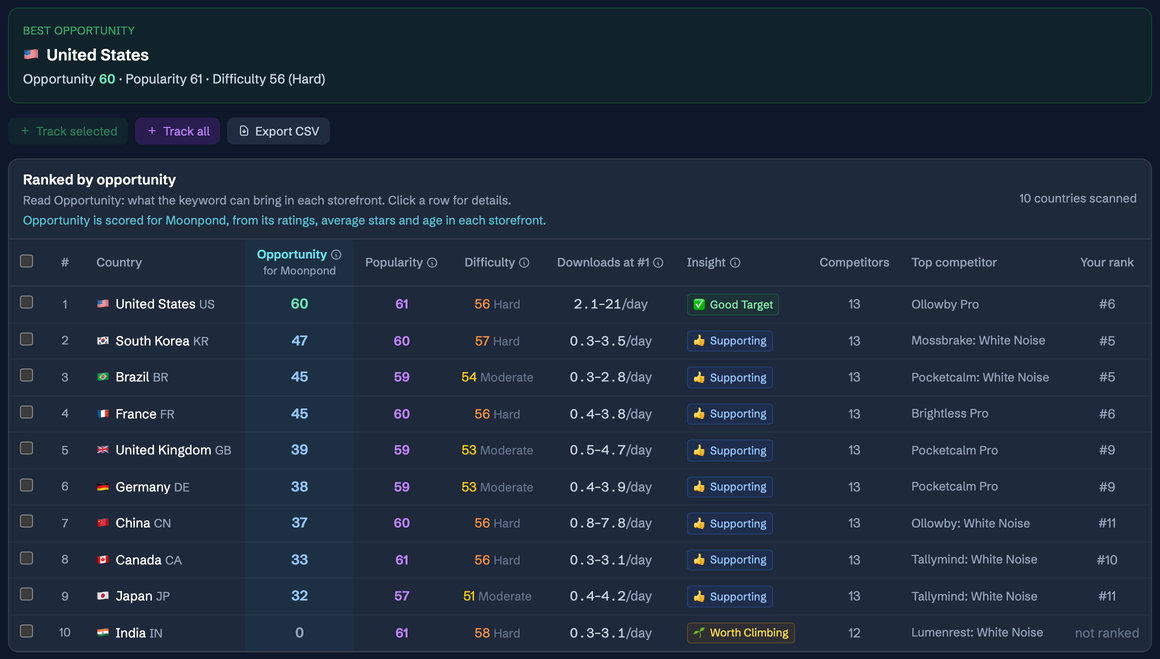Click Japan's popularity value 57

click(402, 596)
